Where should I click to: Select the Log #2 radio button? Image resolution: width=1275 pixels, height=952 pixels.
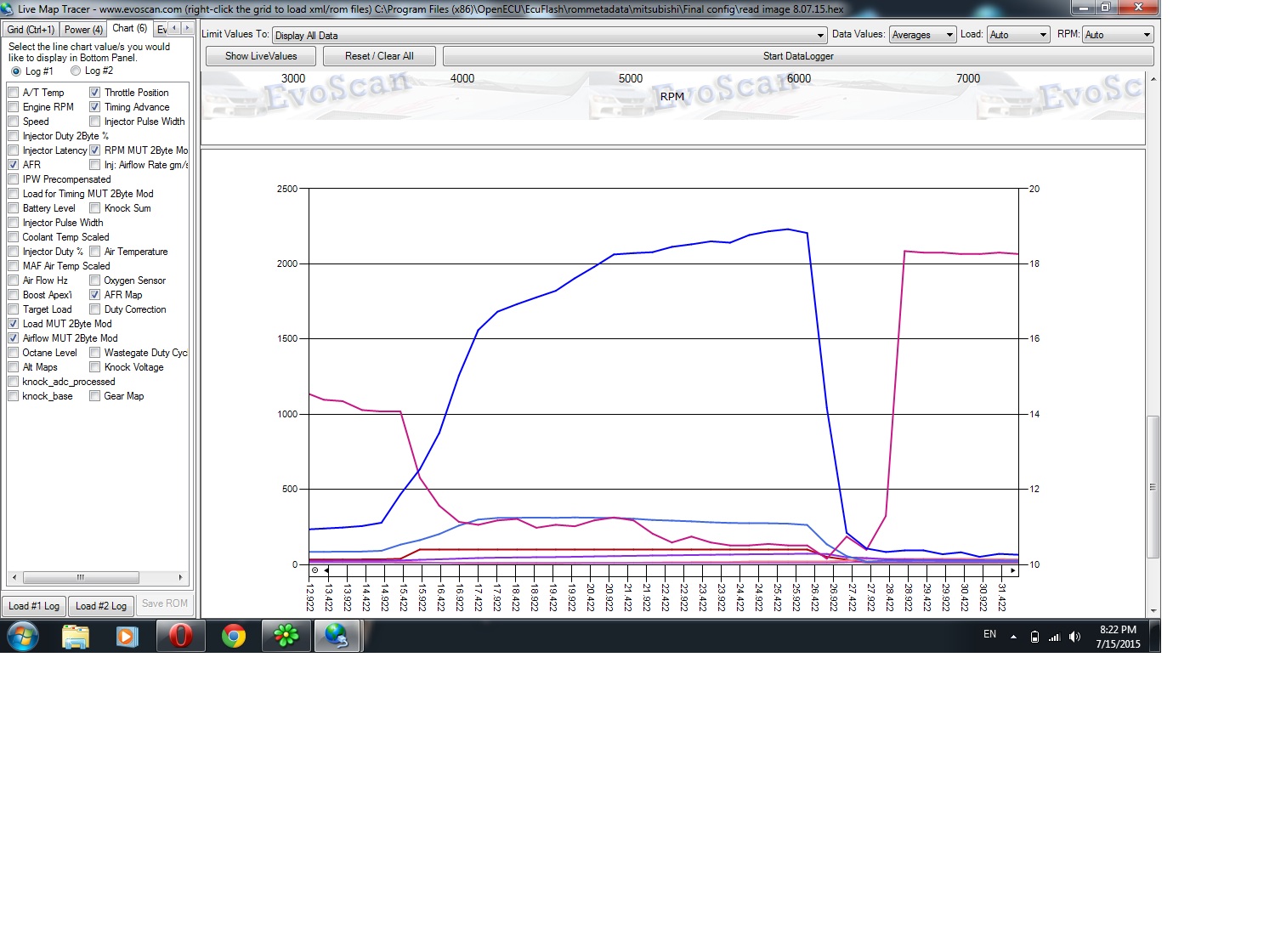pos(76,71)
